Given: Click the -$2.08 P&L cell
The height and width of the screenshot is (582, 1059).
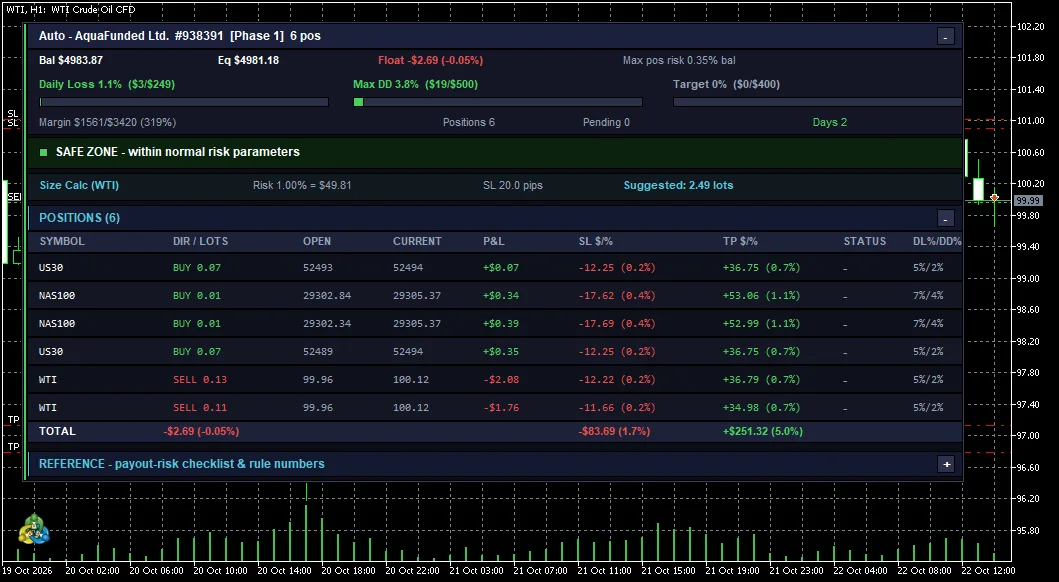Looking at the screenshot, I should tap(501, 379).
